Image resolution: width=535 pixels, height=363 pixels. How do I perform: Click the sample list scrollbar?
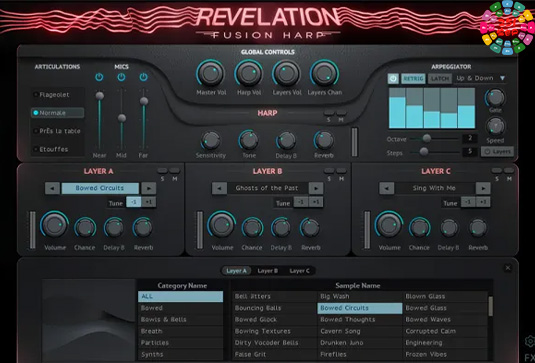tap(491, 306)
